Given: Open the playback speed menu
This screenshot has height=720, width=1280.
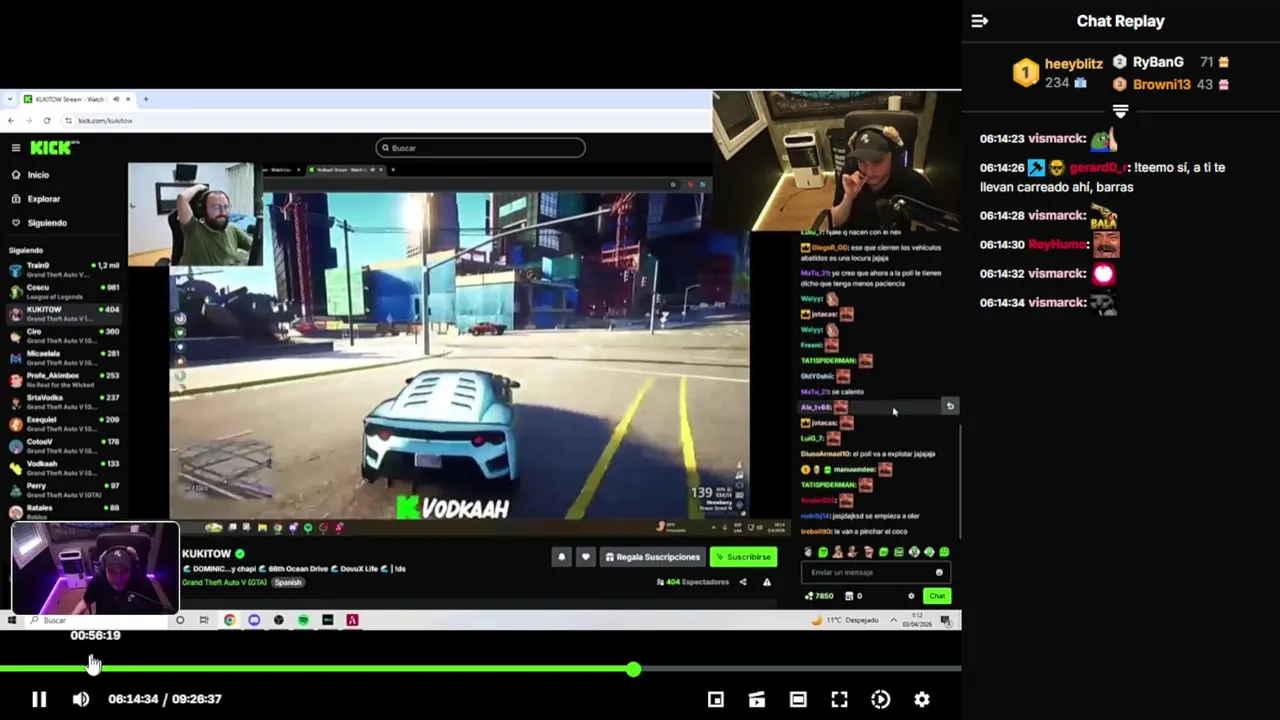Looking at the screenshot, I should [881, 700].
